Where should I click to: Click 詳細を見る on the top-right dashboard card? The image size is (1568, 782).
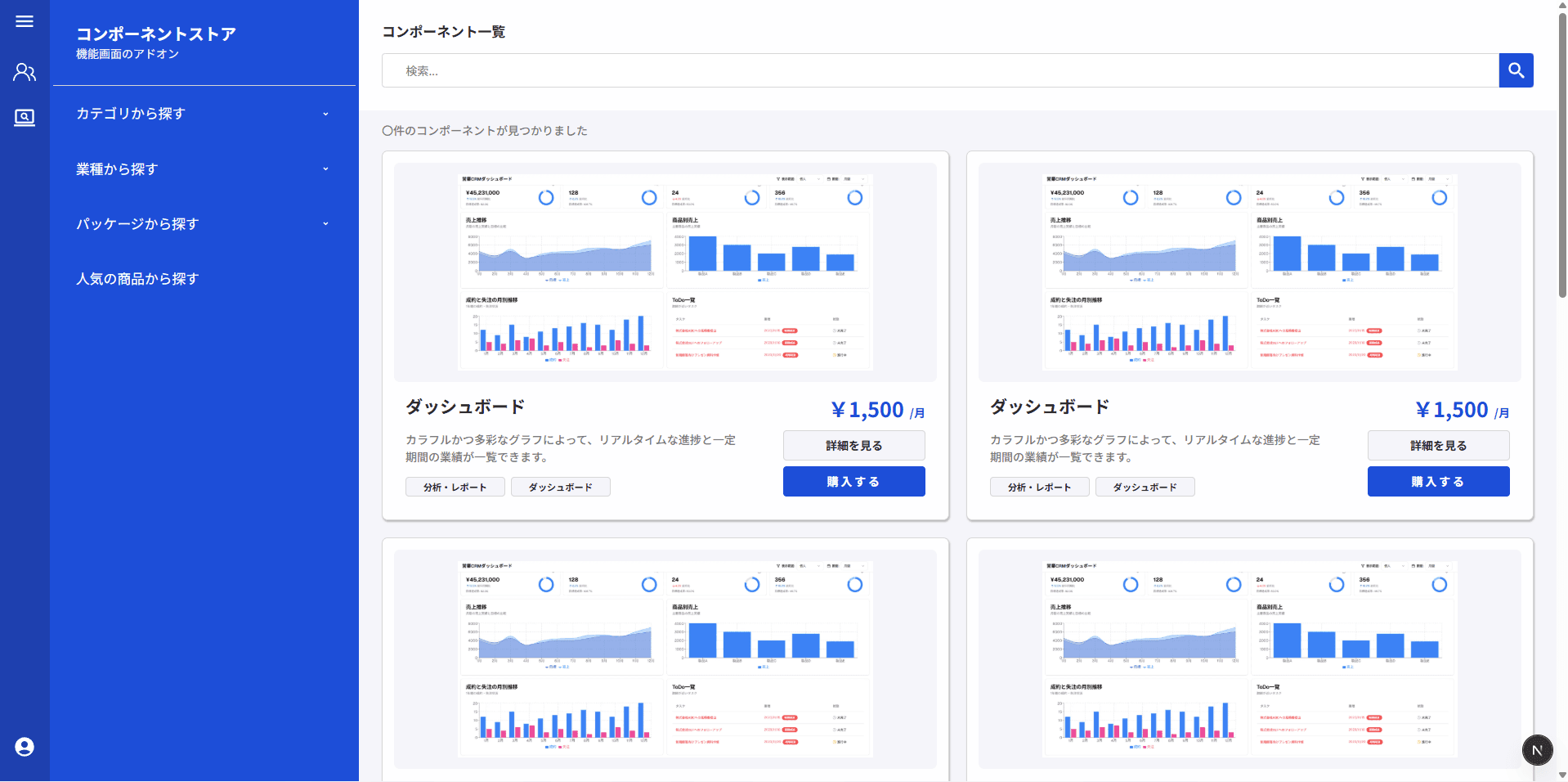[1438, 446]
